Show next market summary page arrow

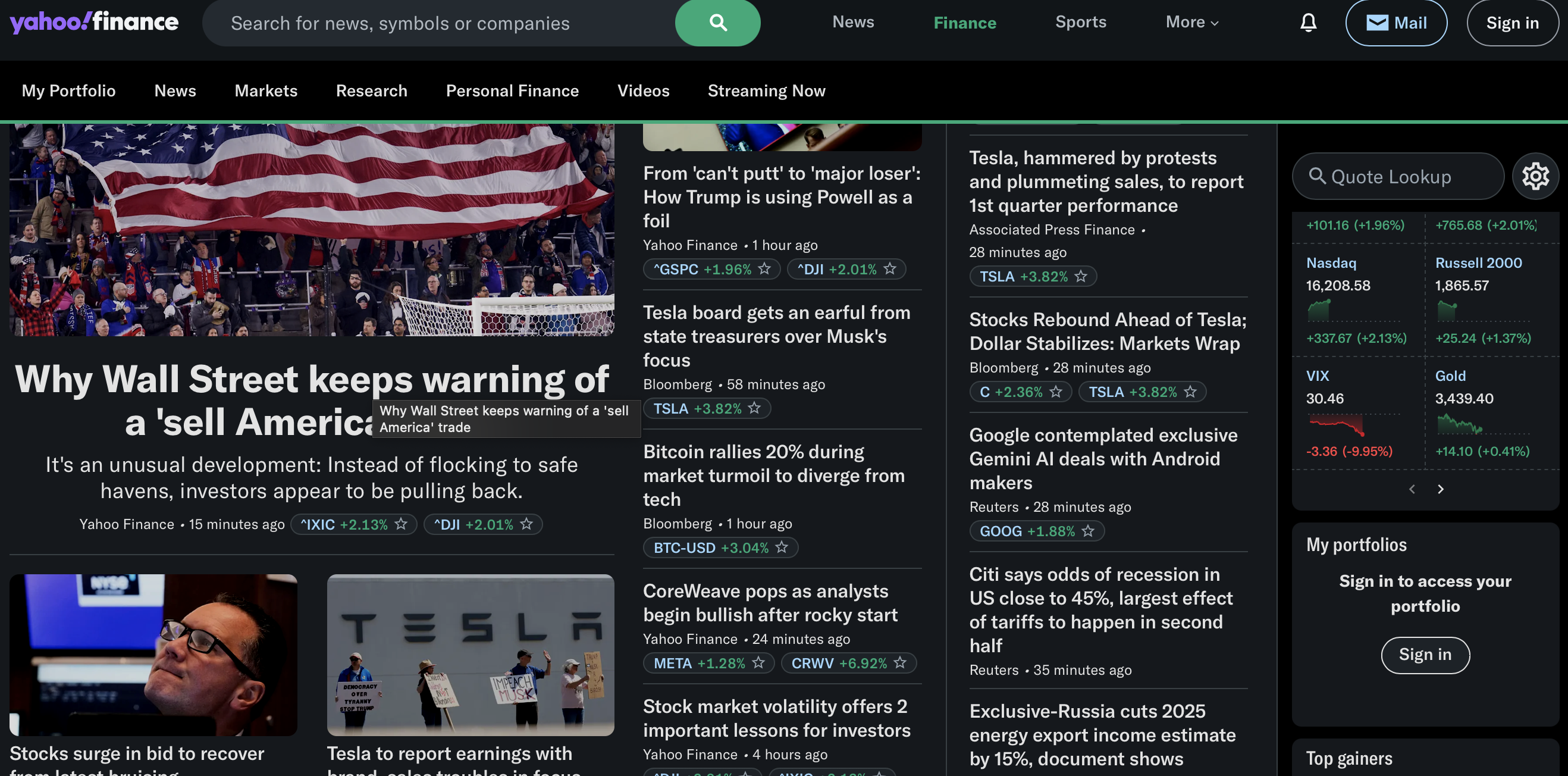click(x=1440, y=489)
